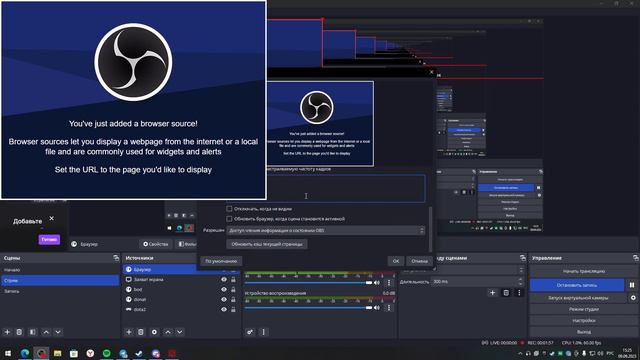The image size is (640, 360).
Task: Toggle visibility of dota2 source
Action: (x=224, y=309)
